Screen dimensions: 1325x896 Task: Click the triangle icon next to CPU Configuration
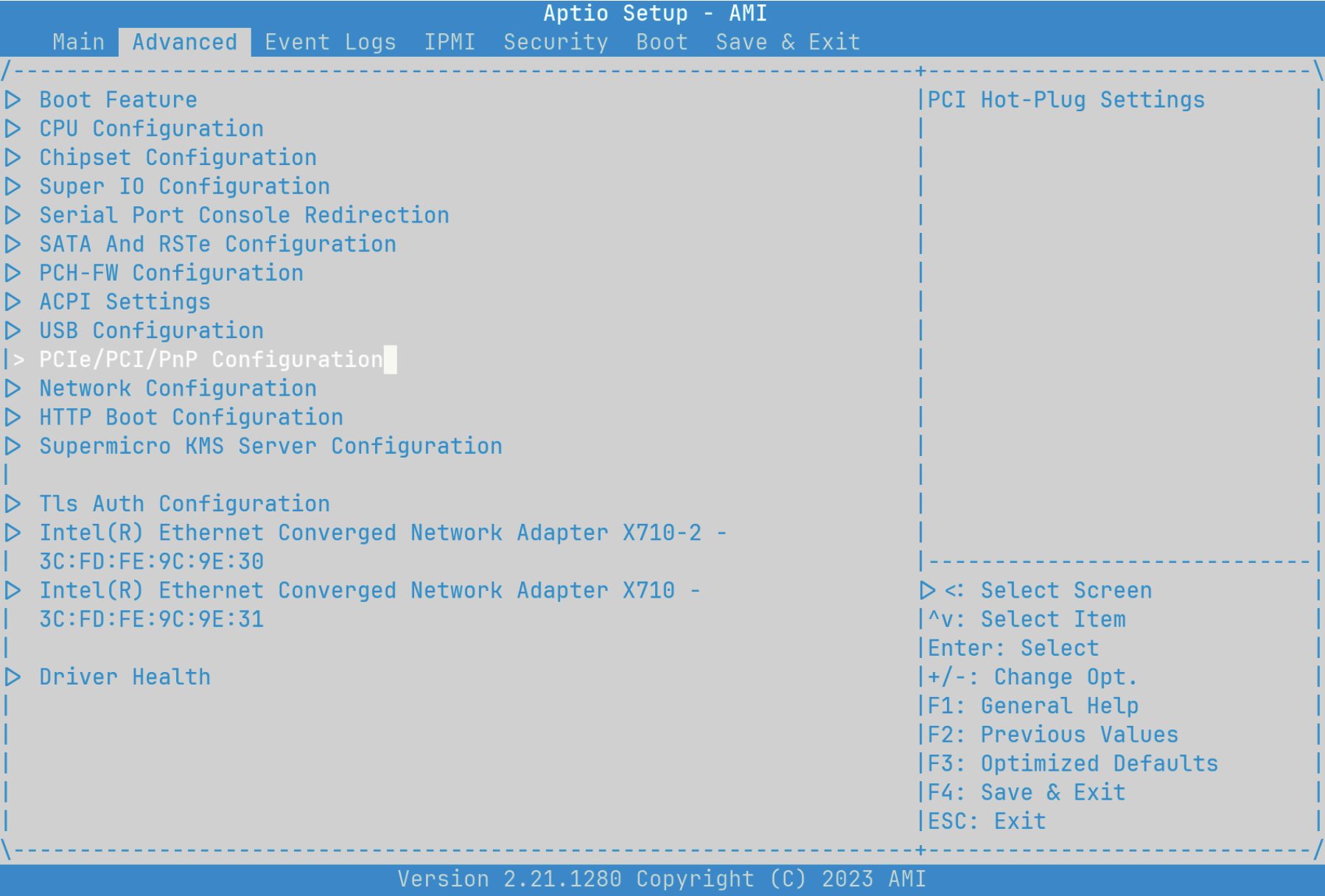(13, 128)
